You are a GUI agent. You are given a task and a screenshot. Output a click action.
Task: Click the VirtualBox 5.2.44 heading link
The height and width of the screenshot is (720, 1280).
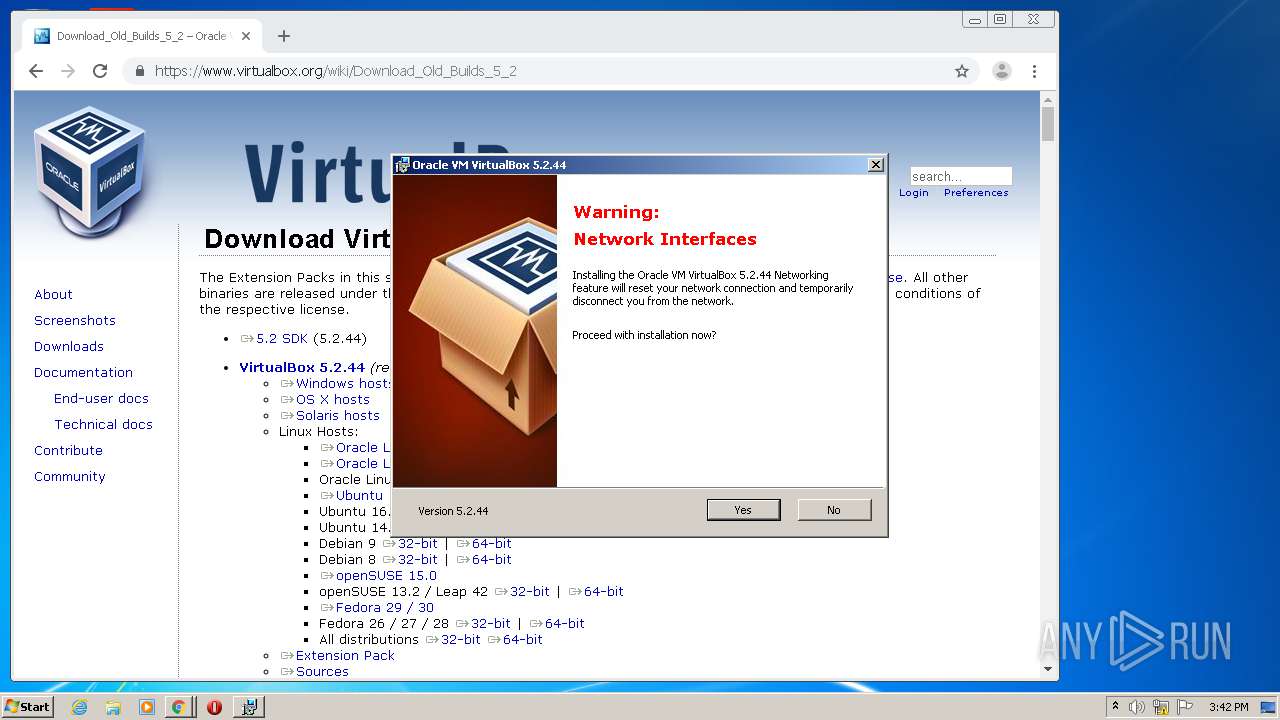coord(302,368)
